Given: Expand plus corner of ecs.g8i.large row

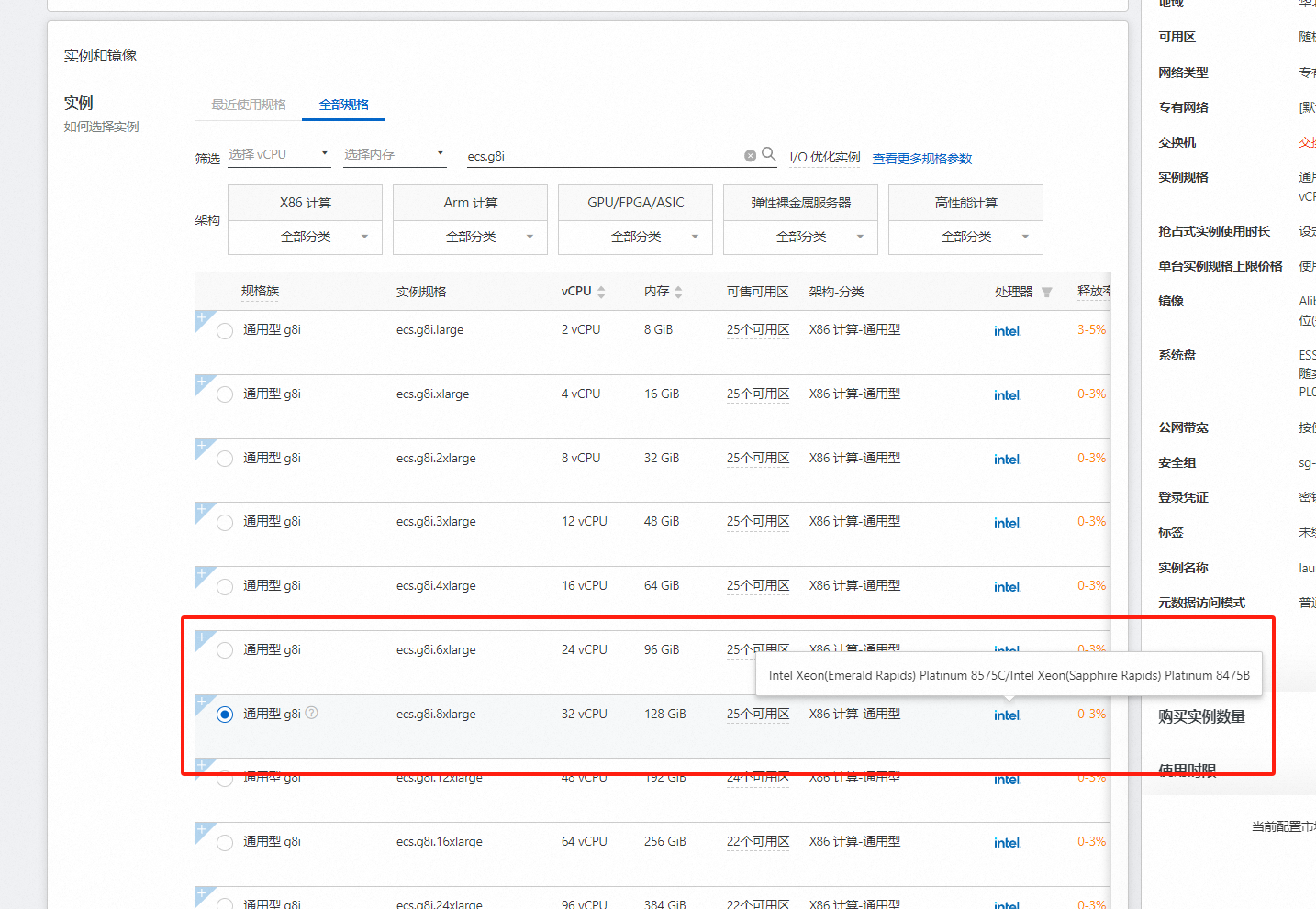Looking at the screenshot, I should click(202, 317).
